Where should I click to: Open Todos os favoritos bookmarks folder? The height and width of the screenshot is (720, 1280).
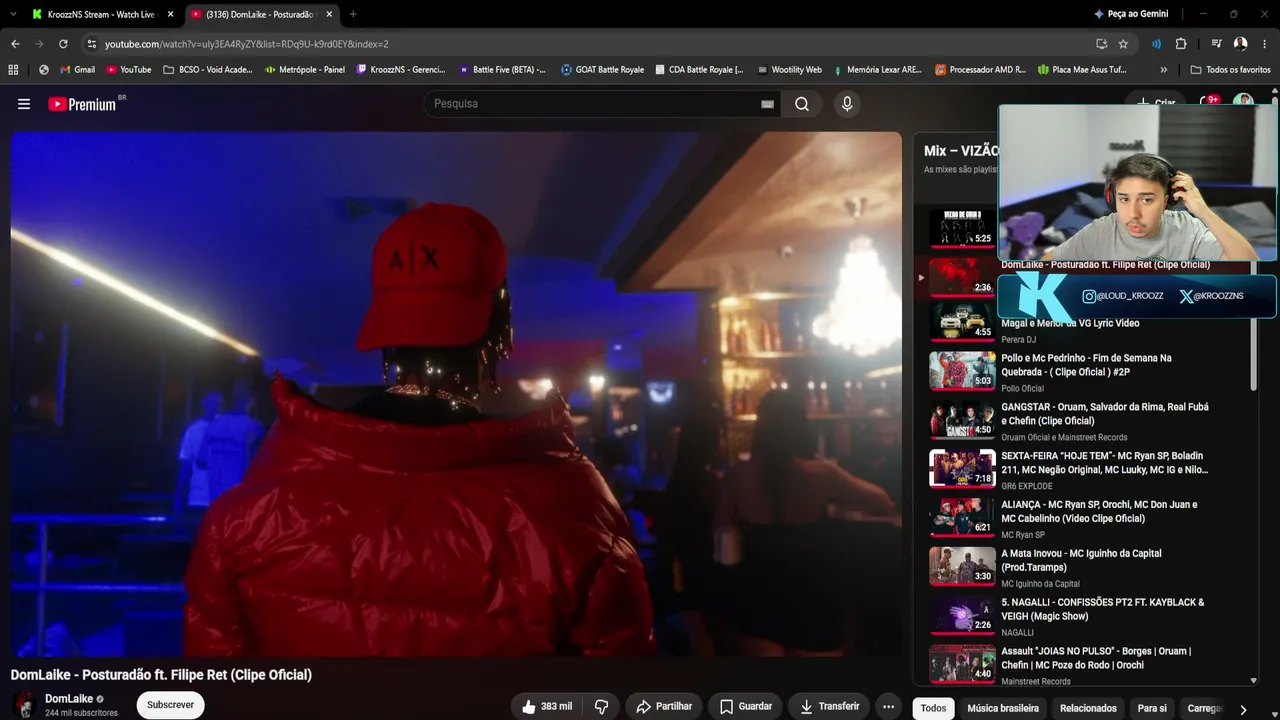pyautogui.click(x=1231, y=70)
